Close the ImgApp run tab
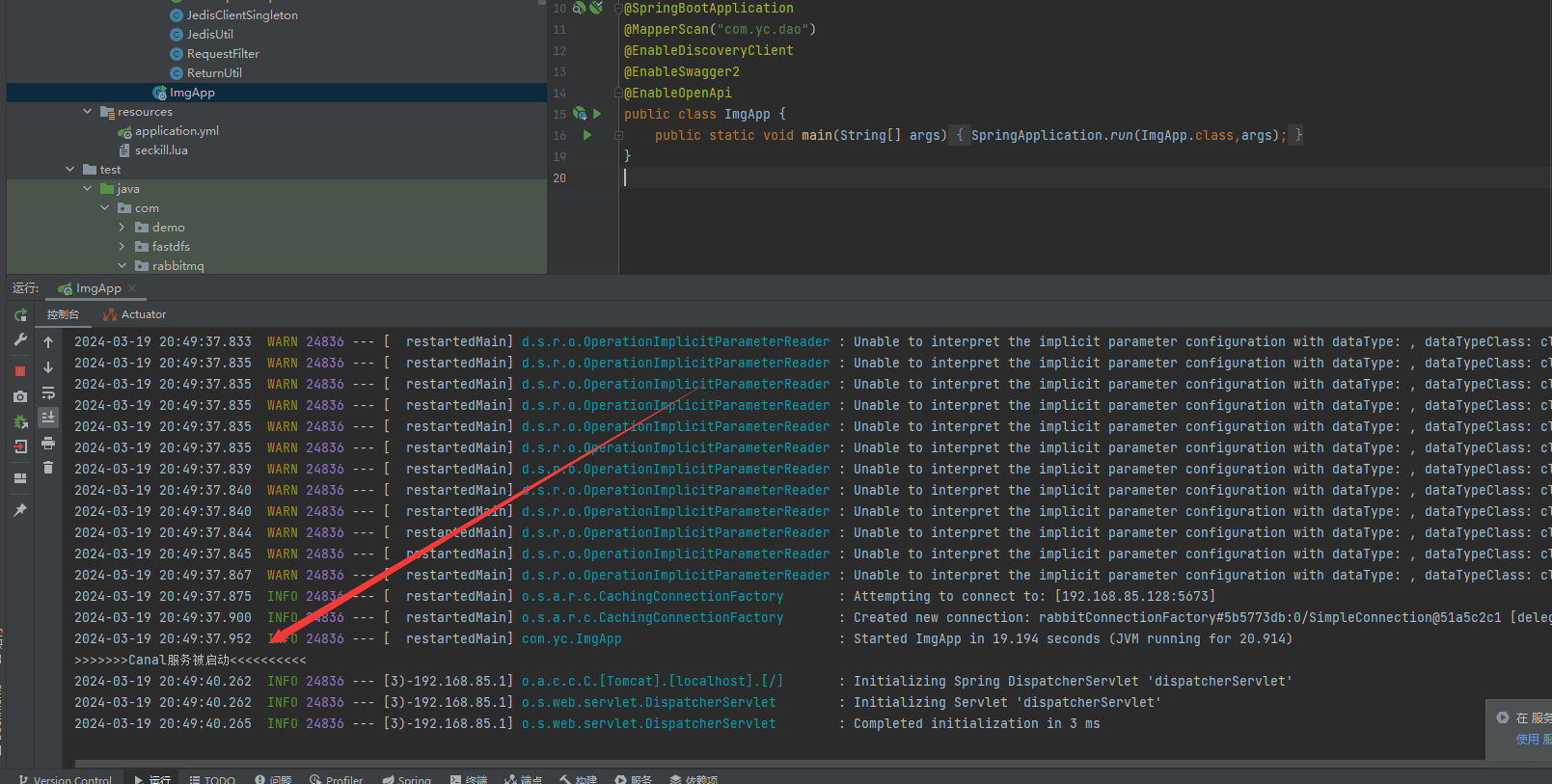The width and height of the screenshot is (1552, 784). 132,288
